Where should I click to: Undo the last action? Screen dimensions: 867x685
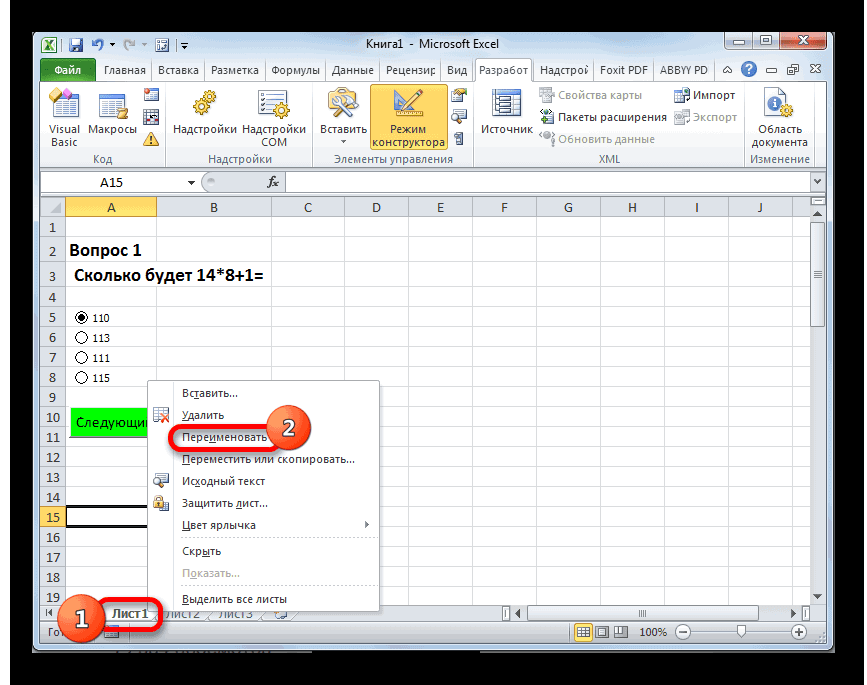pyautogui.click(x=98, y=44)
